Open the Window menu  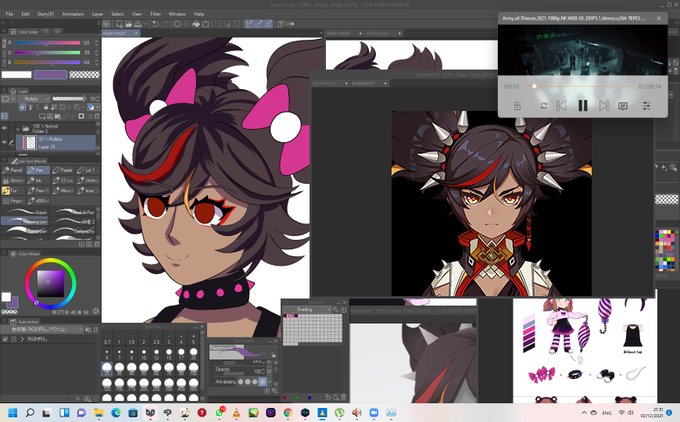177,14
